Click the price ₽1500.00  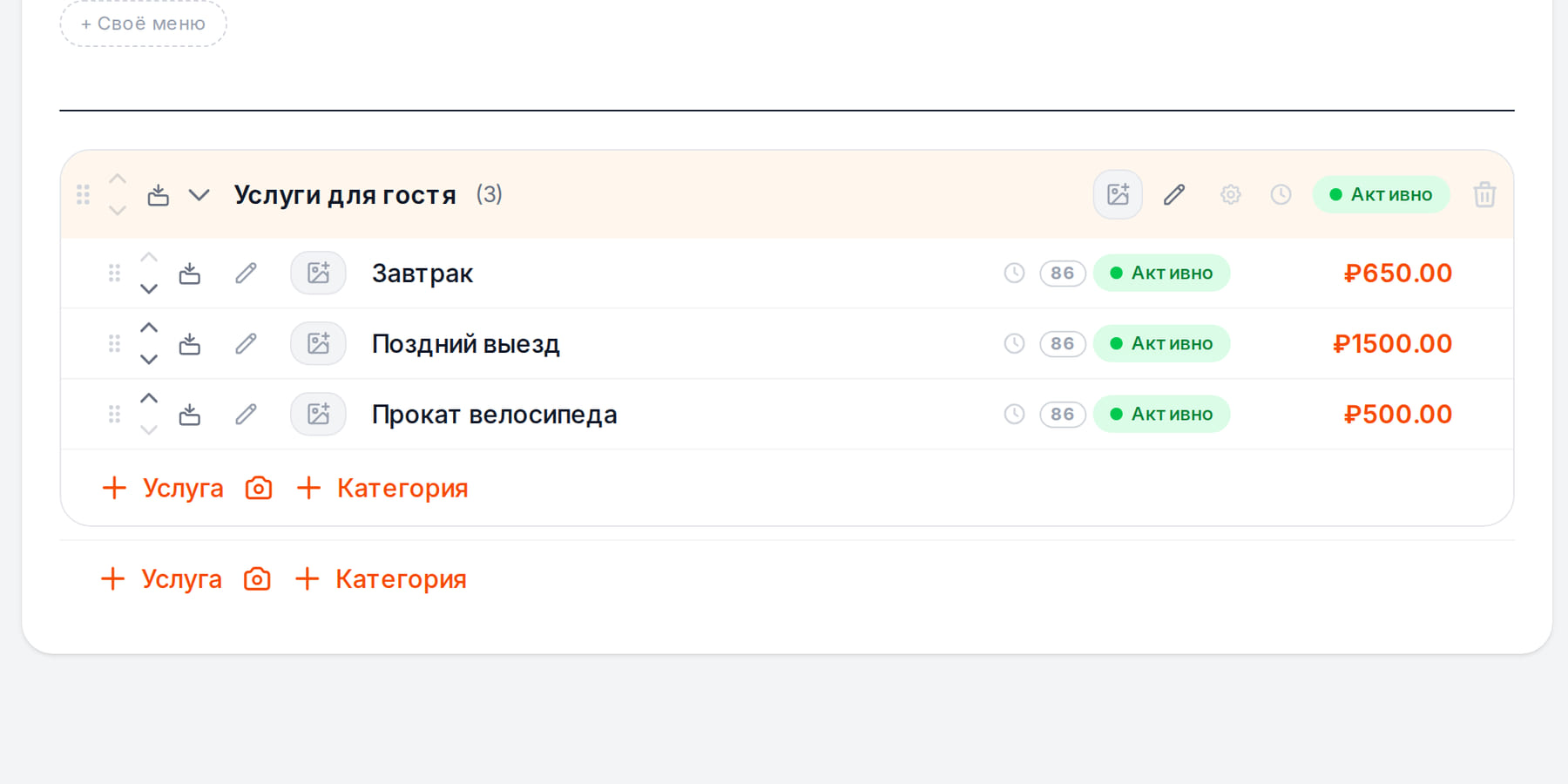click(x=1392, y=344)
